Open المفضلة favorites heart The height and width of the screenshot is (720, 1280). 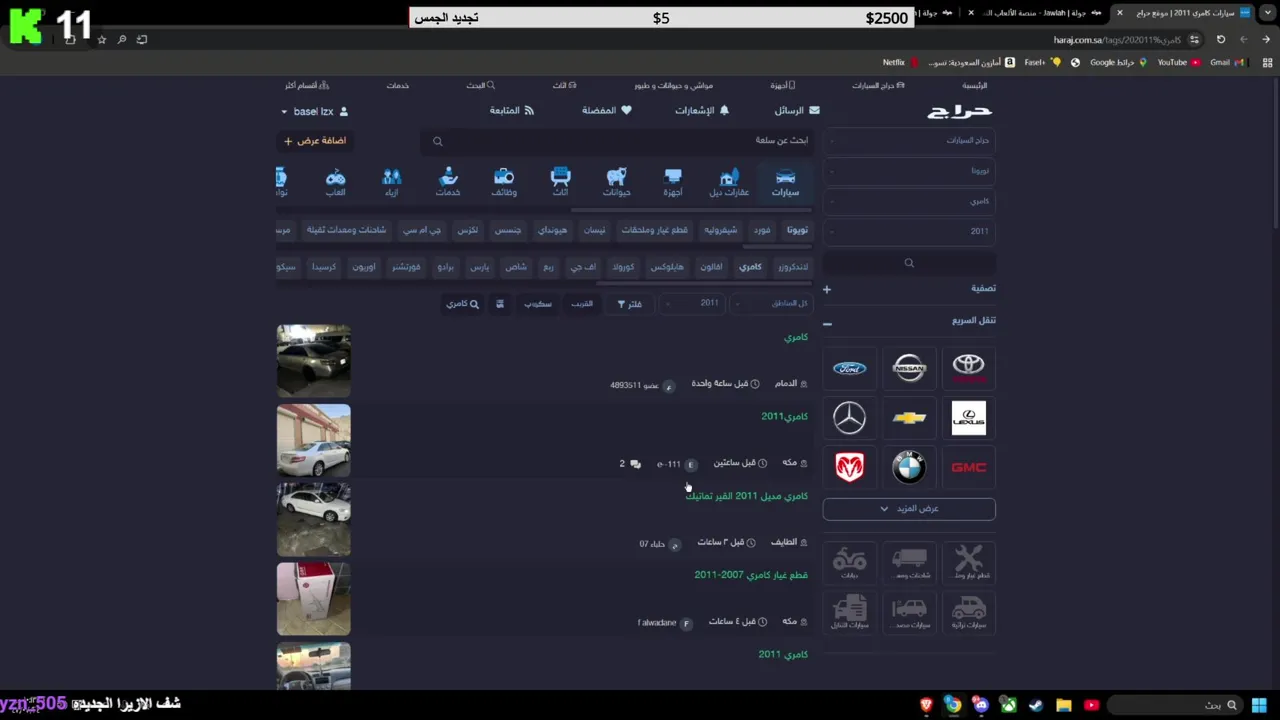point(607,111)
